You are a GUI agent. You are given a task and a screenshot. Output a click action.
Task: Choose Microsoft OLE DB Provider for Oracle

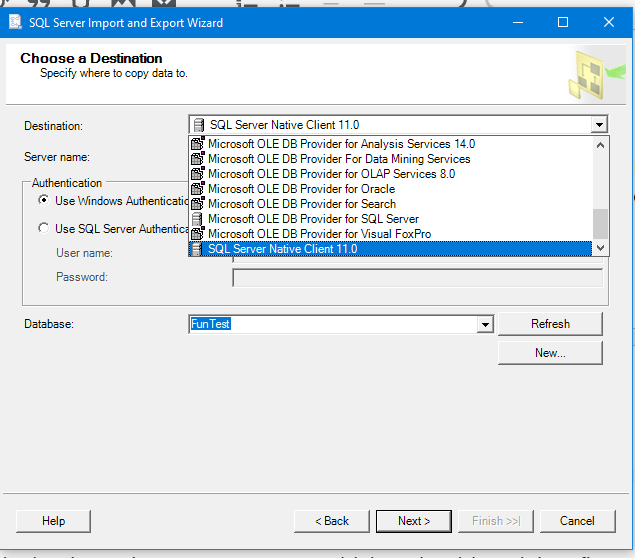pos(391,189)
